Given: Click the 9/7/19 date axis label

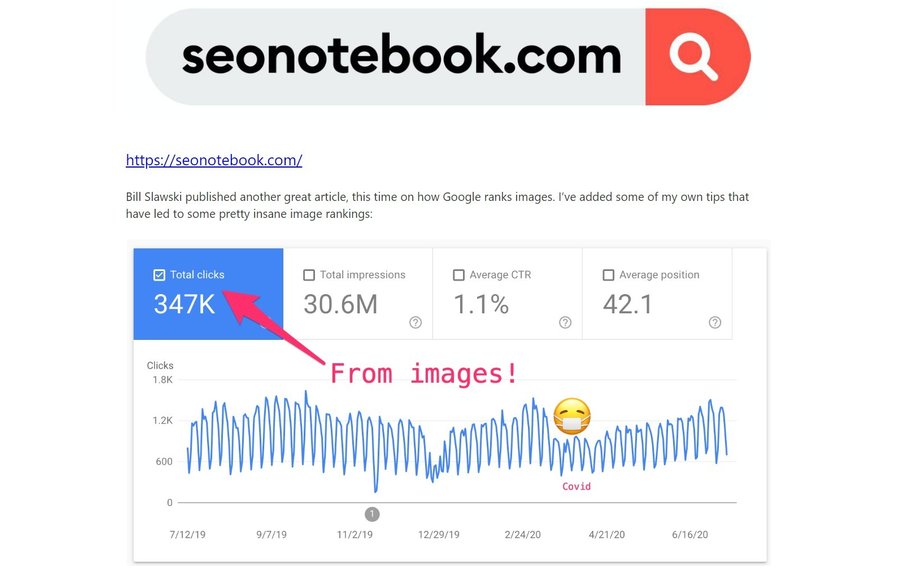Looking at the screenshot, I should click(271, 535).
